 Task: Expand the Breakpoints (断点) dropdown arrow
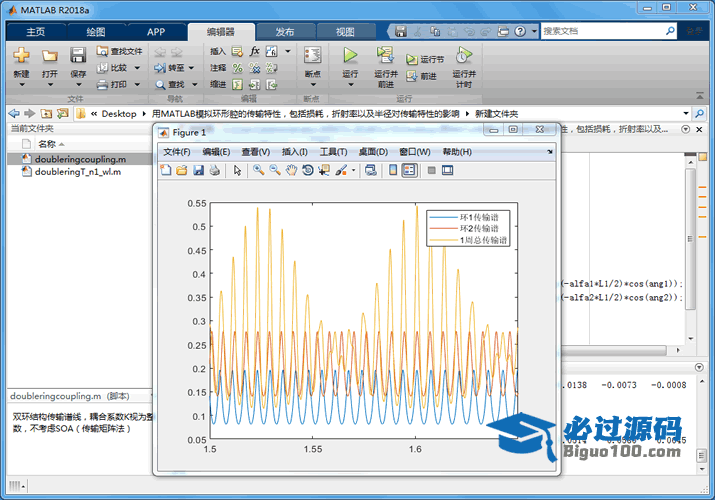313,85
